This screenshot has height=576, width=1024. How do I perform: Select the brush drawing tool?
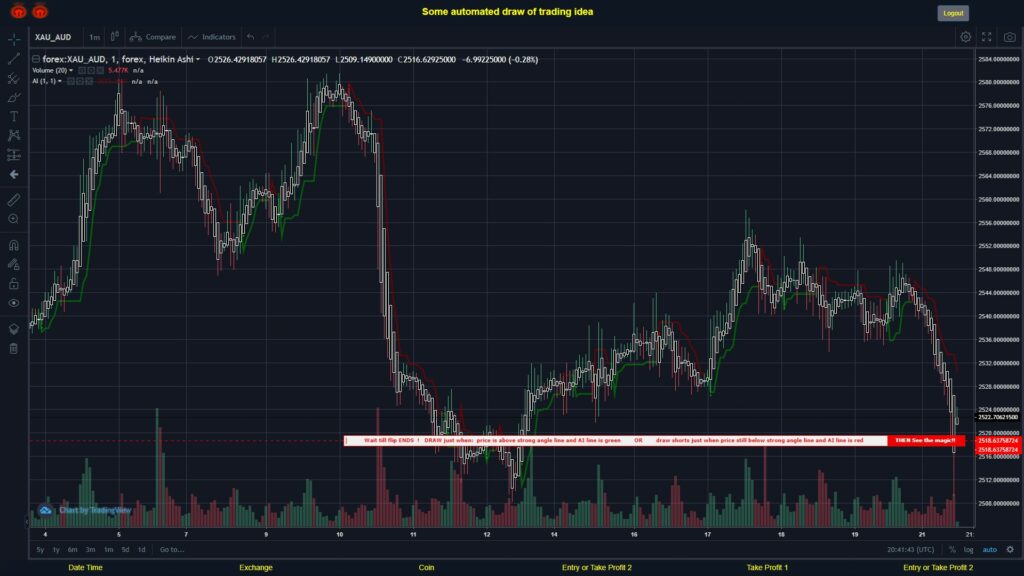[x=14, y=97]
